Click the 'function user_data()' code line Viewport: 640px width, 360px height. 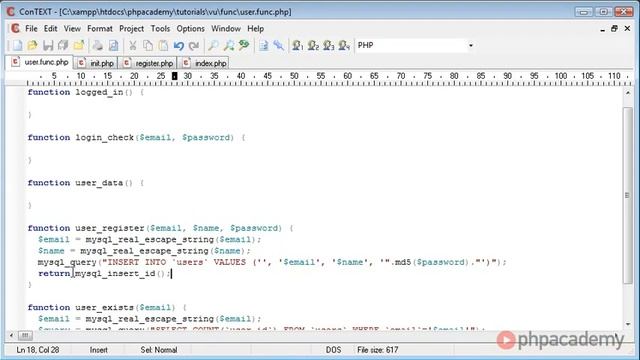86,183
